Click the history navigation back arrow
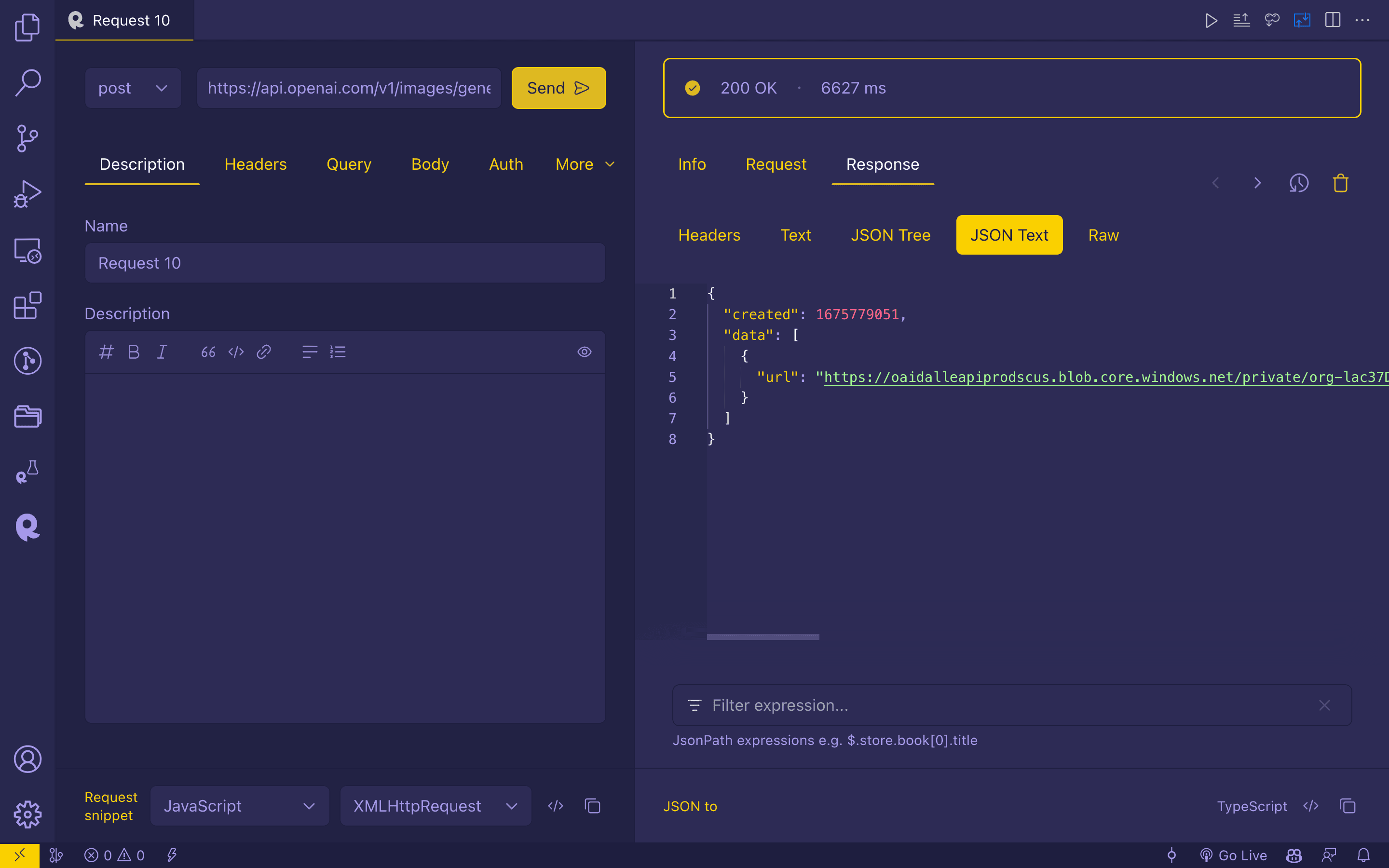This screenshot has height=868, width=1389. coord(1215,183)
